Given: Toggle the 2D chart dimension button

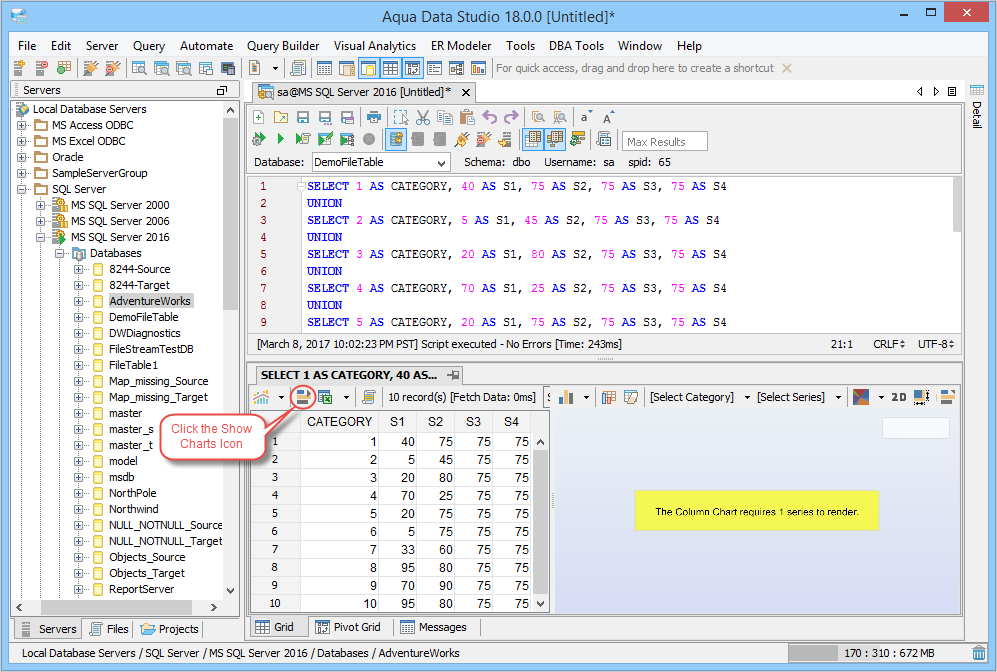Looking at the screenshot, I should pos(898,397).
